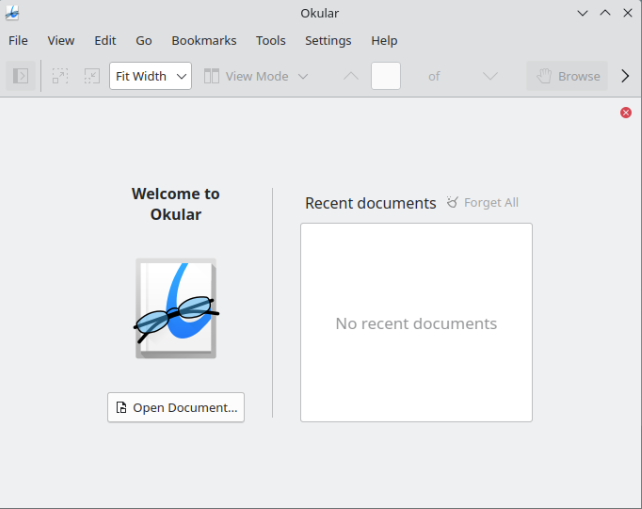Click the shrink zoom icon
This screenshot has width=642, height=509.
click(x=92, y=76)
